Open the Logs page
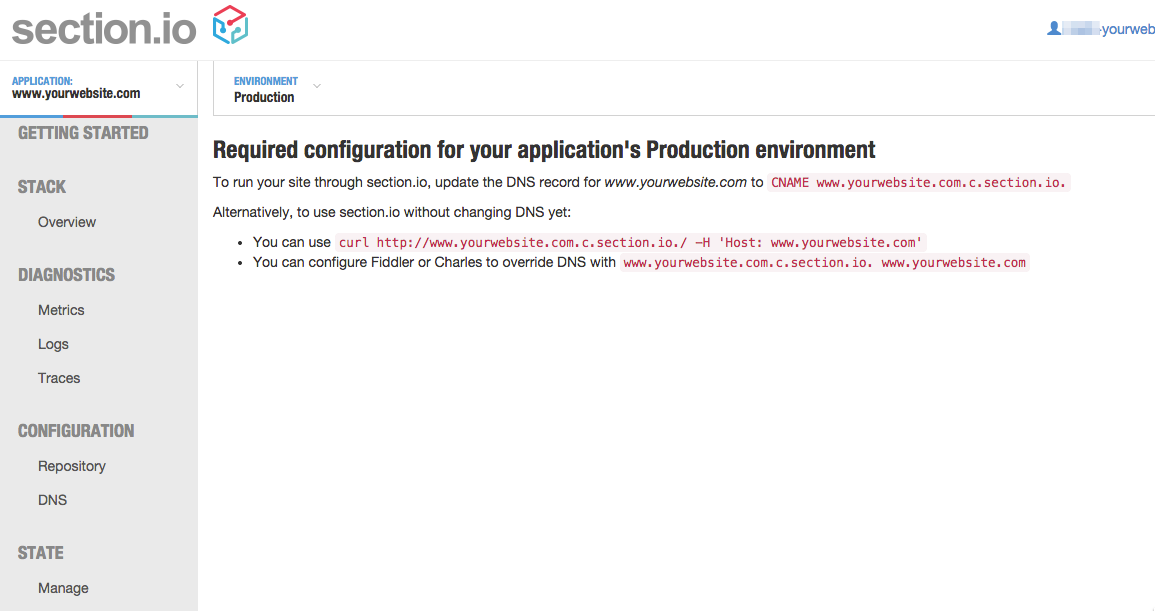1155x611 pixels. [x=53, y=344]
